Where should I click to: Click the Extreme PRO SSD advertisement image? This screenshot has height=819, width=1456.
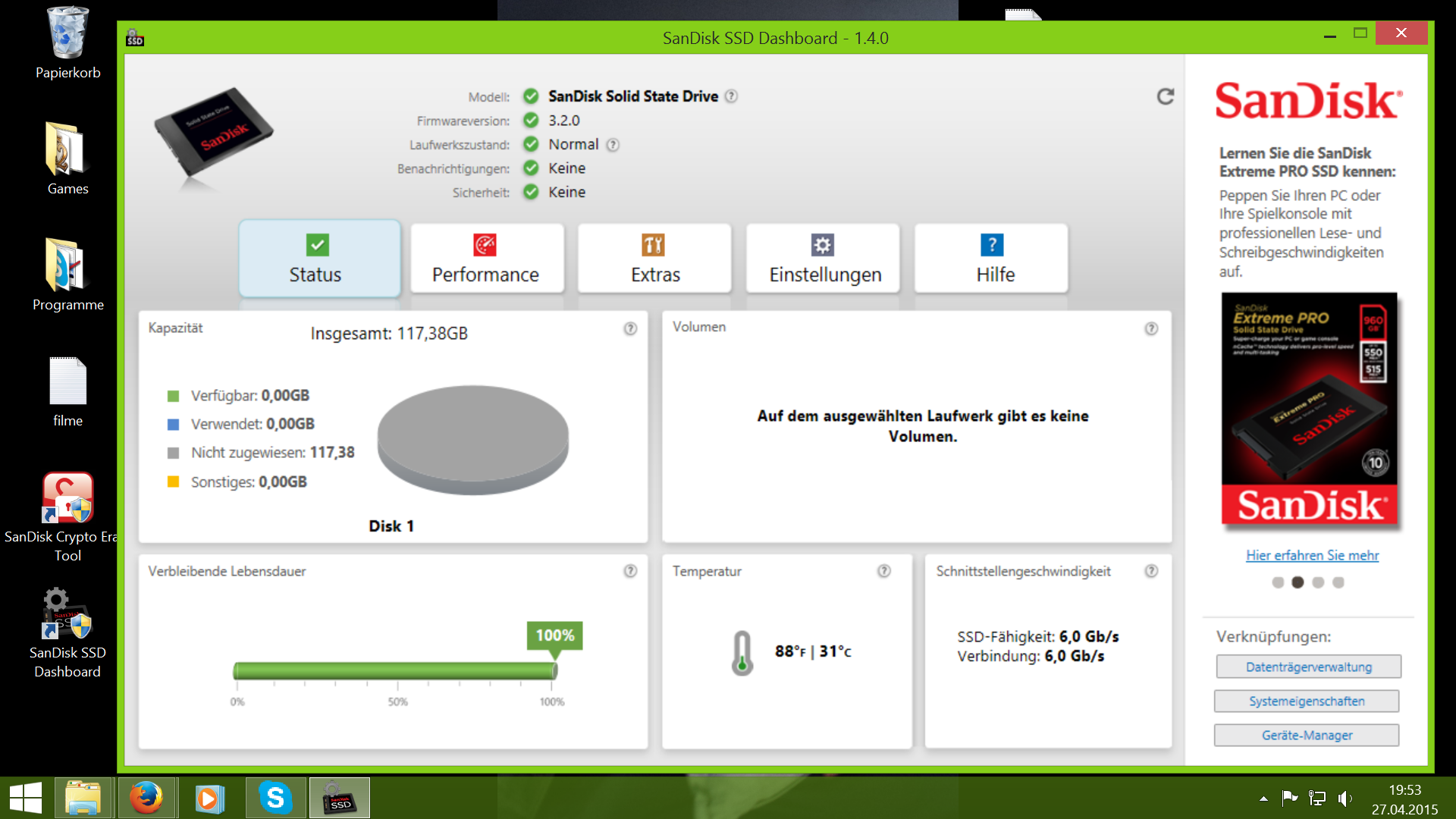pos(1309,409)
